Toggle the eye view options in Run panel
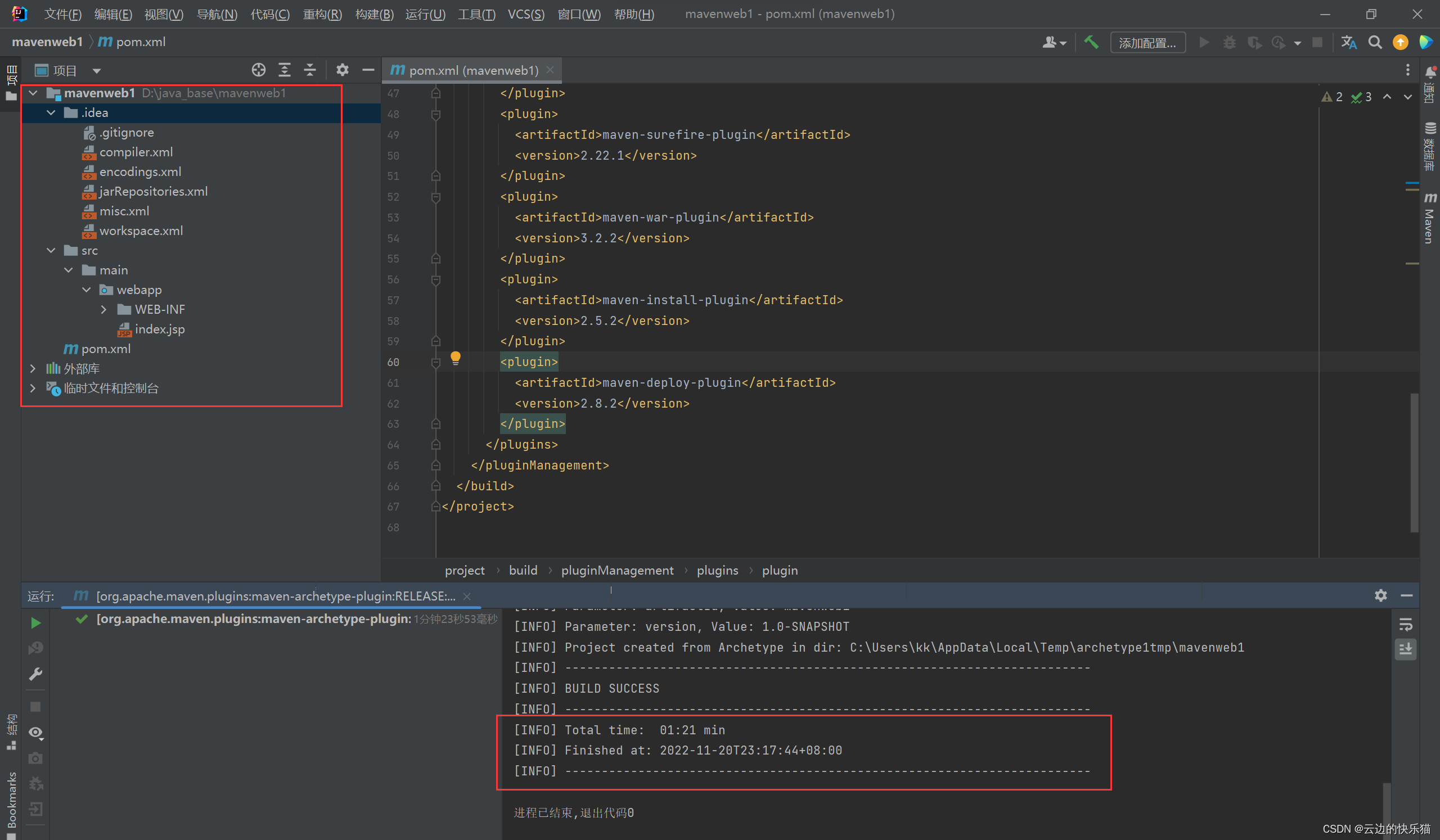This screenshot has height=840, width=1440. click(35, 732)
